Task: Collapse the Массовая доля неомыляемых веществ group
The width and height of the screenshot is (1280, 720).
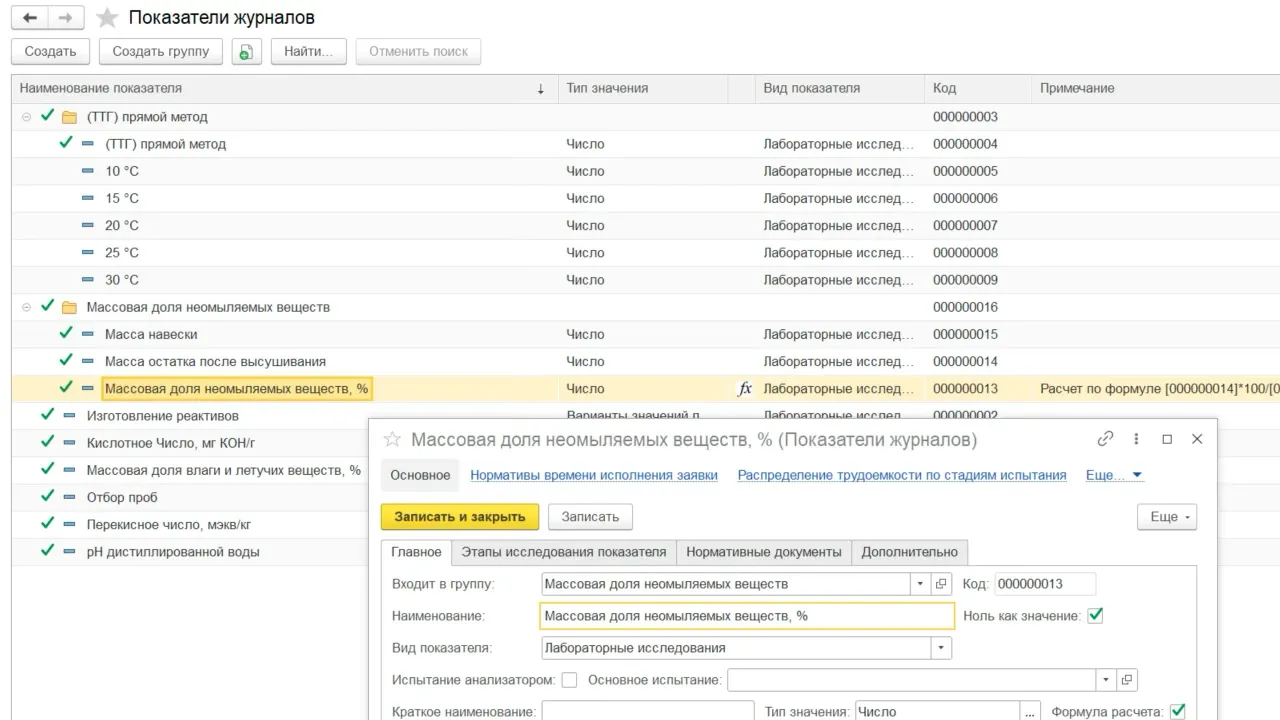Action: 27,307
